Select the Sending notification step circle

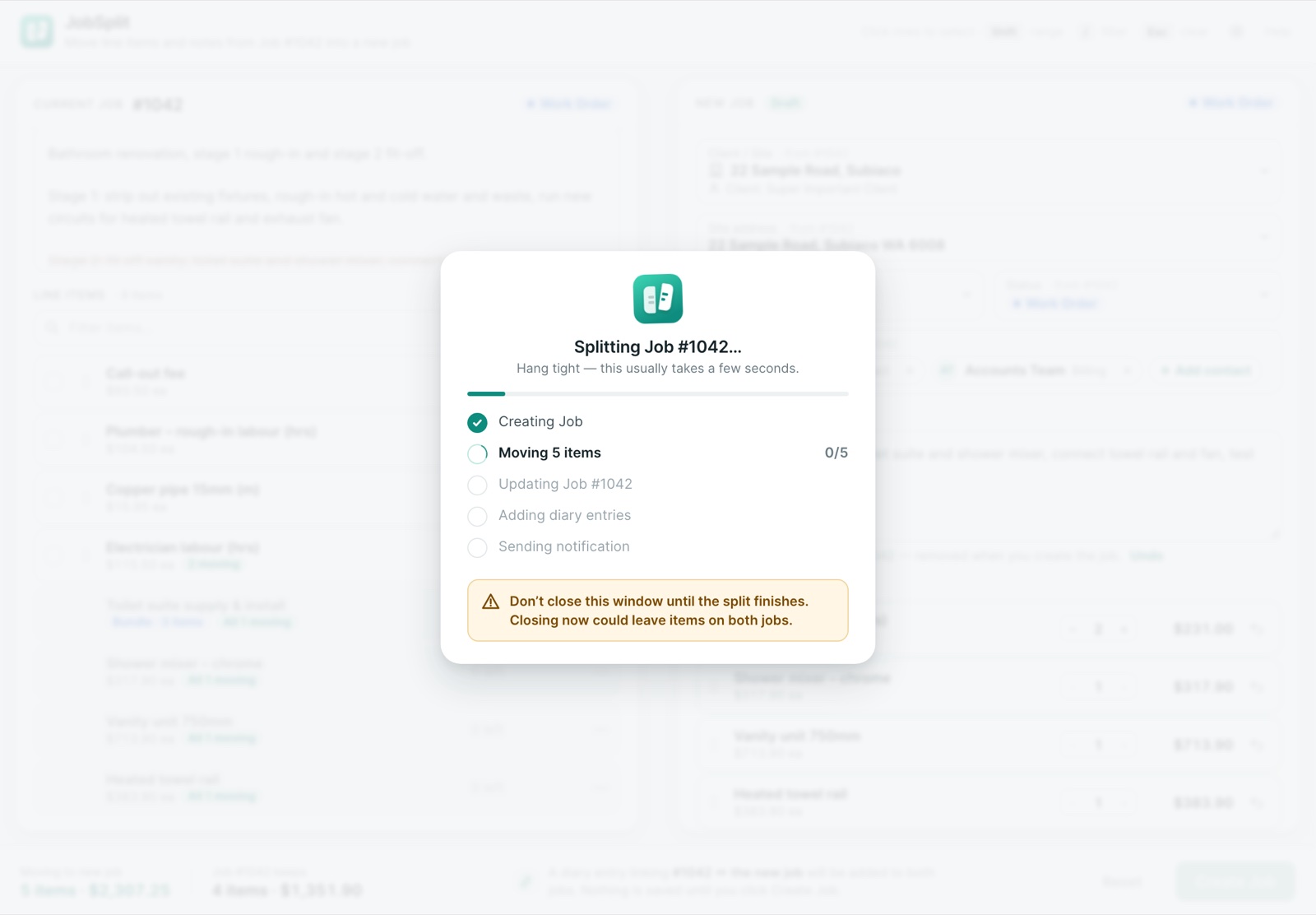coord(477,547)
